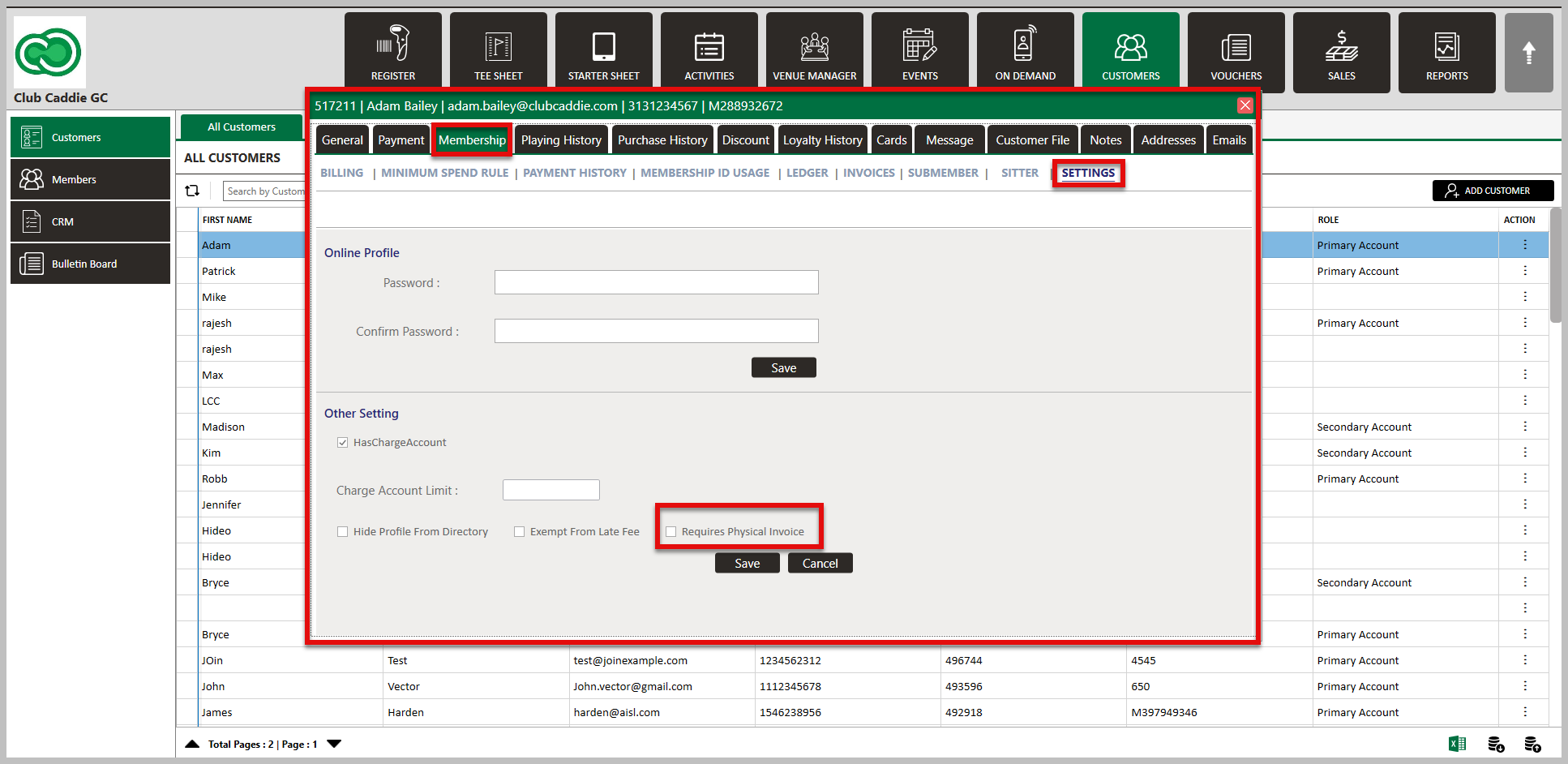Open the Customer File tab
Viewport: 1568px width, 764px height.
1033,139
